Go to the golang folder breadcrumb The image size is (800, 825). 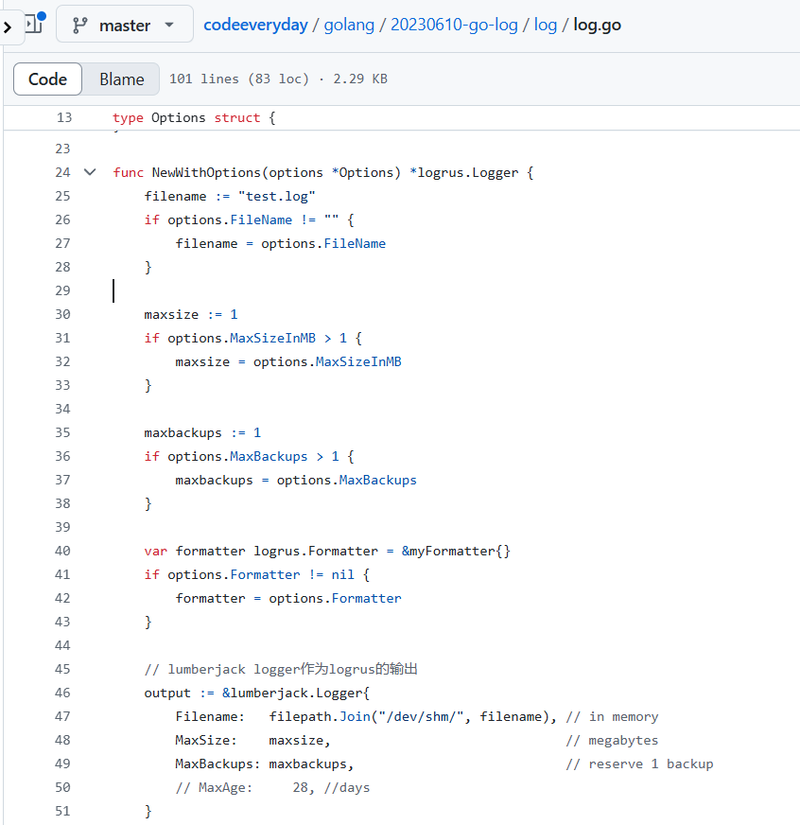click(x=349, y=25)
